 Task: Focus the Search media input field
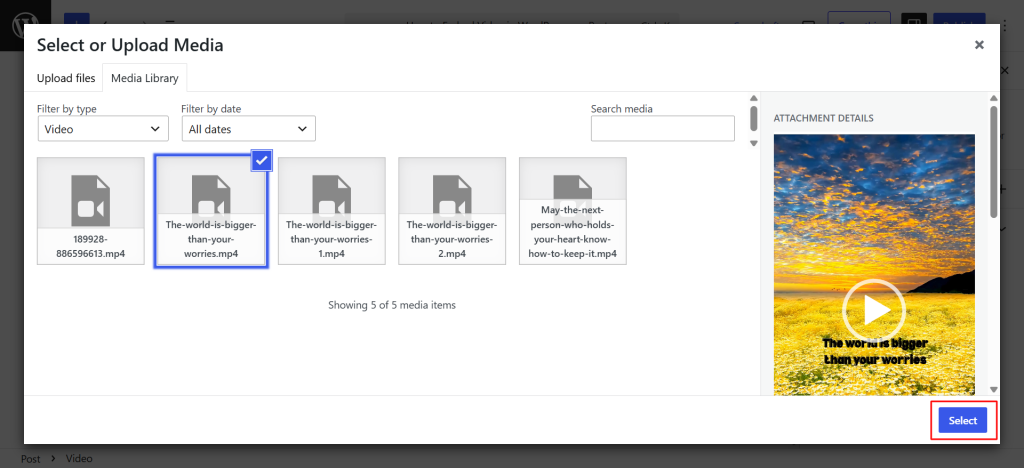[663, 129]
